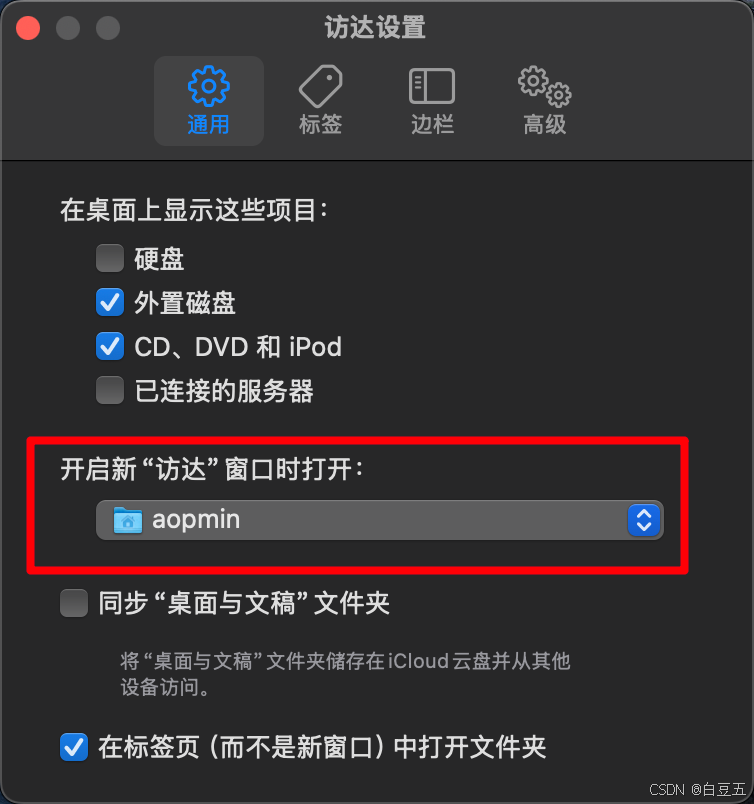Open the 边栏 sidebar icon
Image resolution: width=754 pixels, height=804 pixels.
(x=432, y=86)
